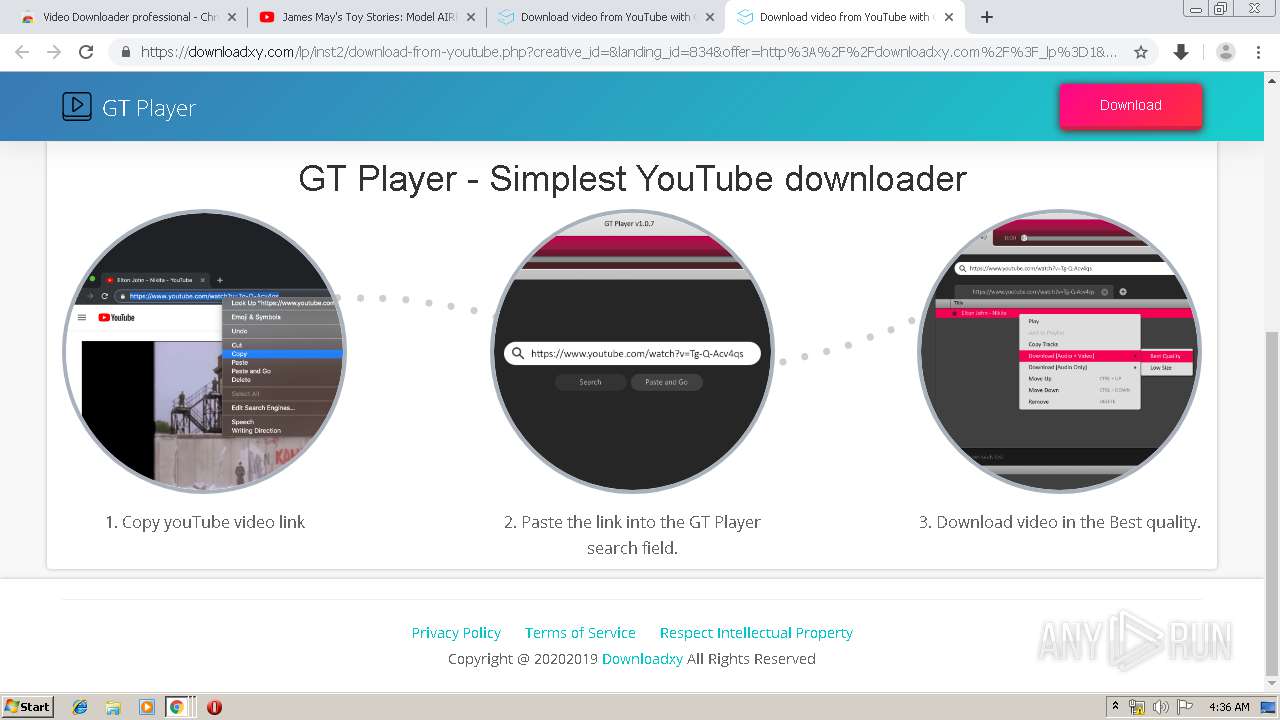View site security lock info

tap(125, 52)
